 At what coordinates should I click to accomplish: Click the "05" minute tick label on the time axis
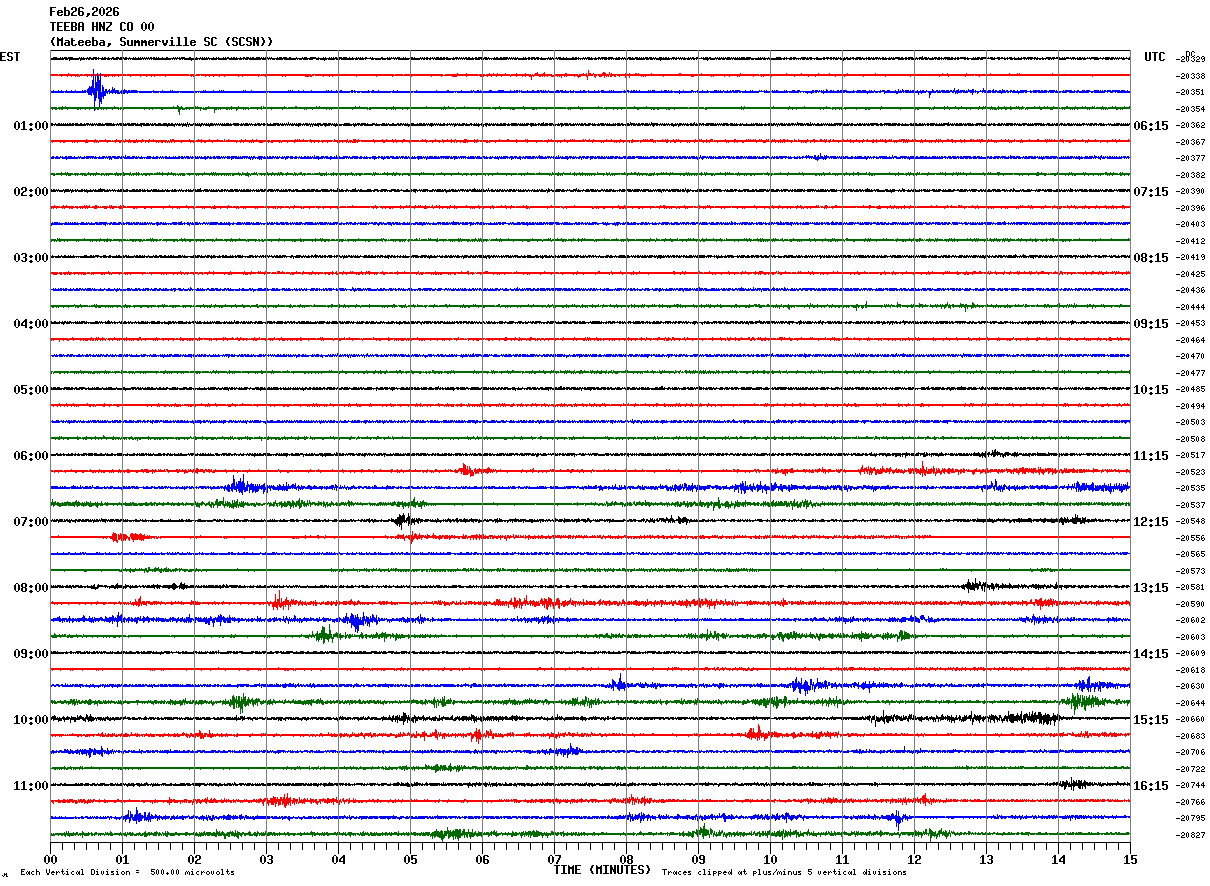[x=410, y=859]
